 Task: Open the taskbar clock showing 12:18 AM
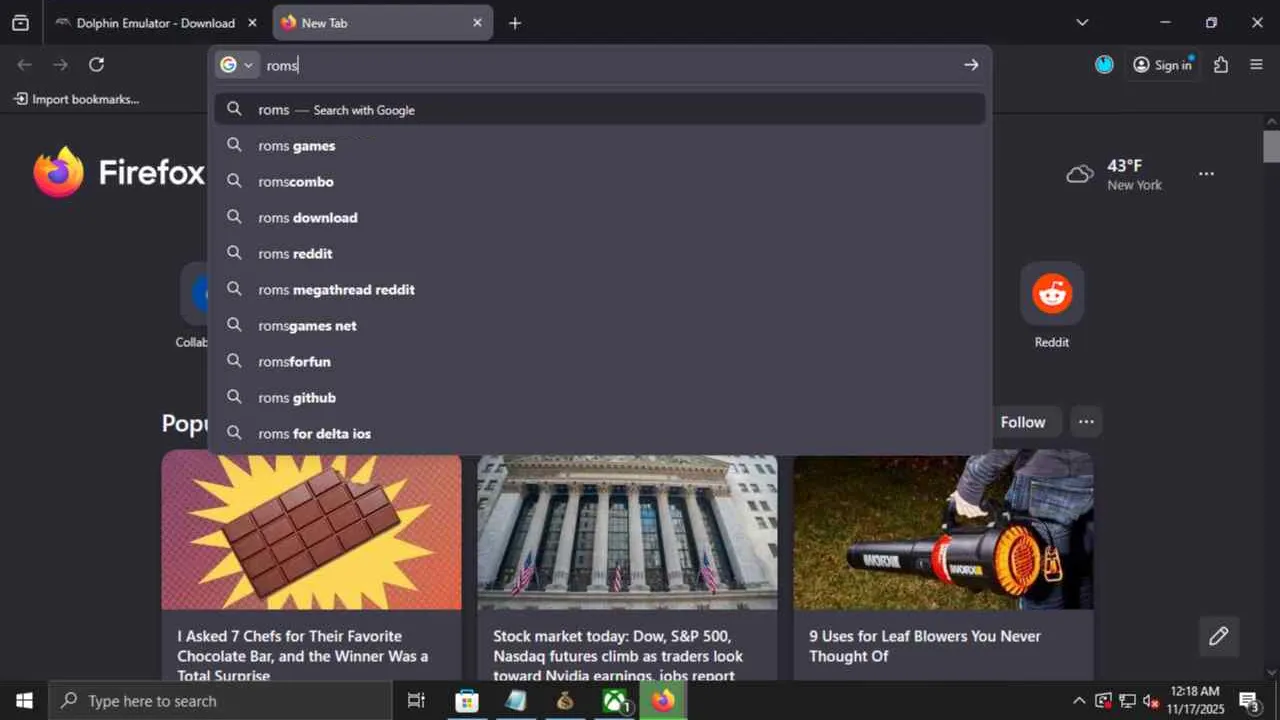click(x=1194, y=701)
